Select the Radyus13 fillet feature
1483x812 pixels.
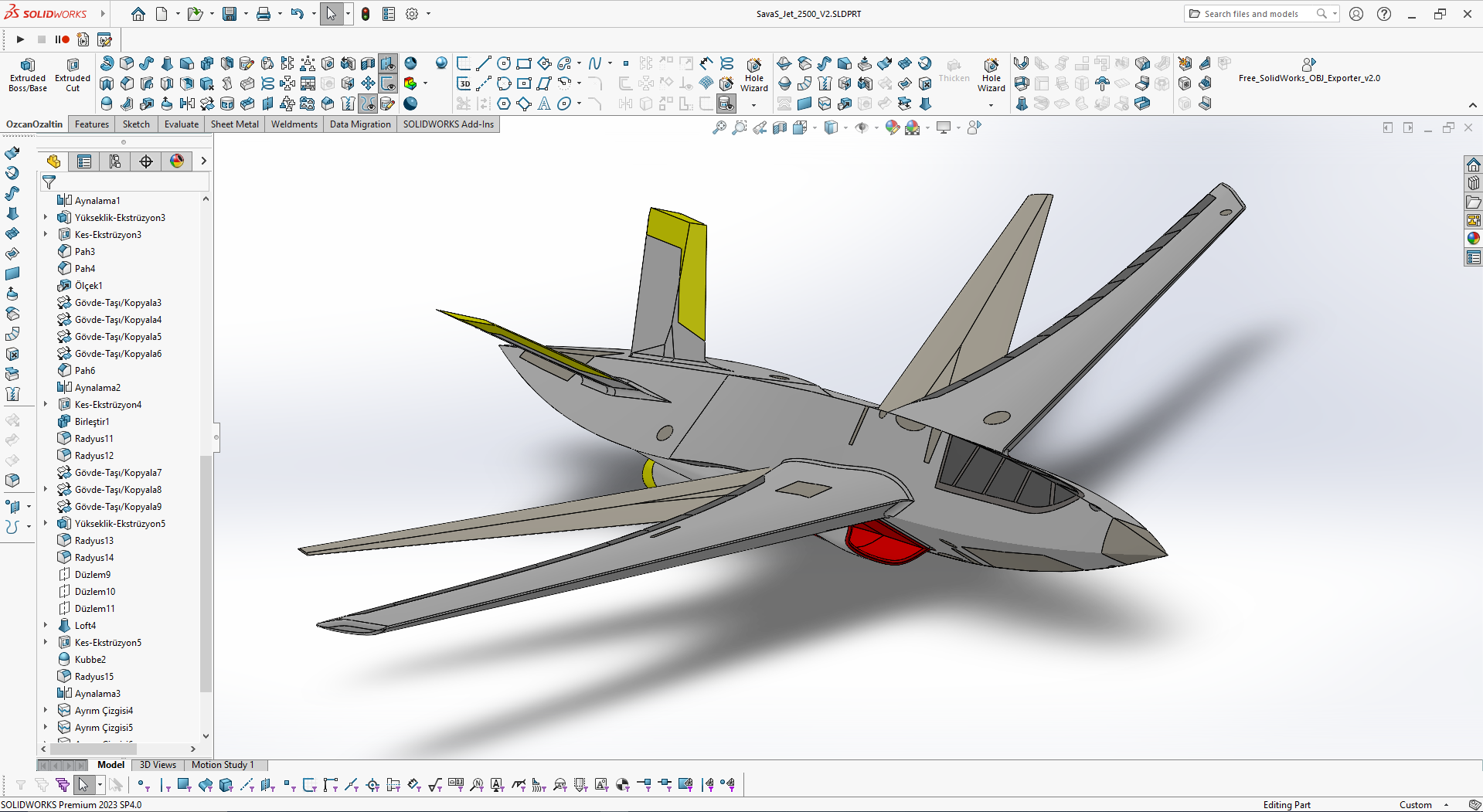[94, 540]
